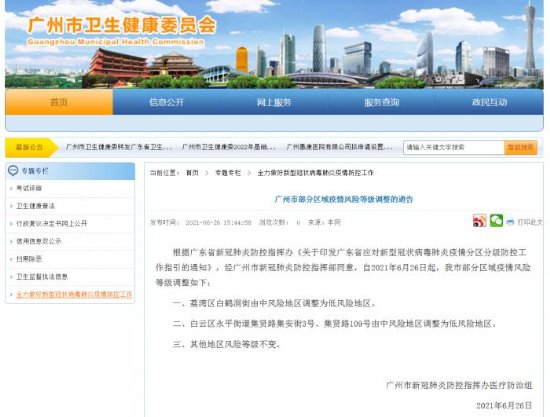The image size is (550, 417).
Task: Open sidebar item 卫生健康普法
Action: [35, 206]
